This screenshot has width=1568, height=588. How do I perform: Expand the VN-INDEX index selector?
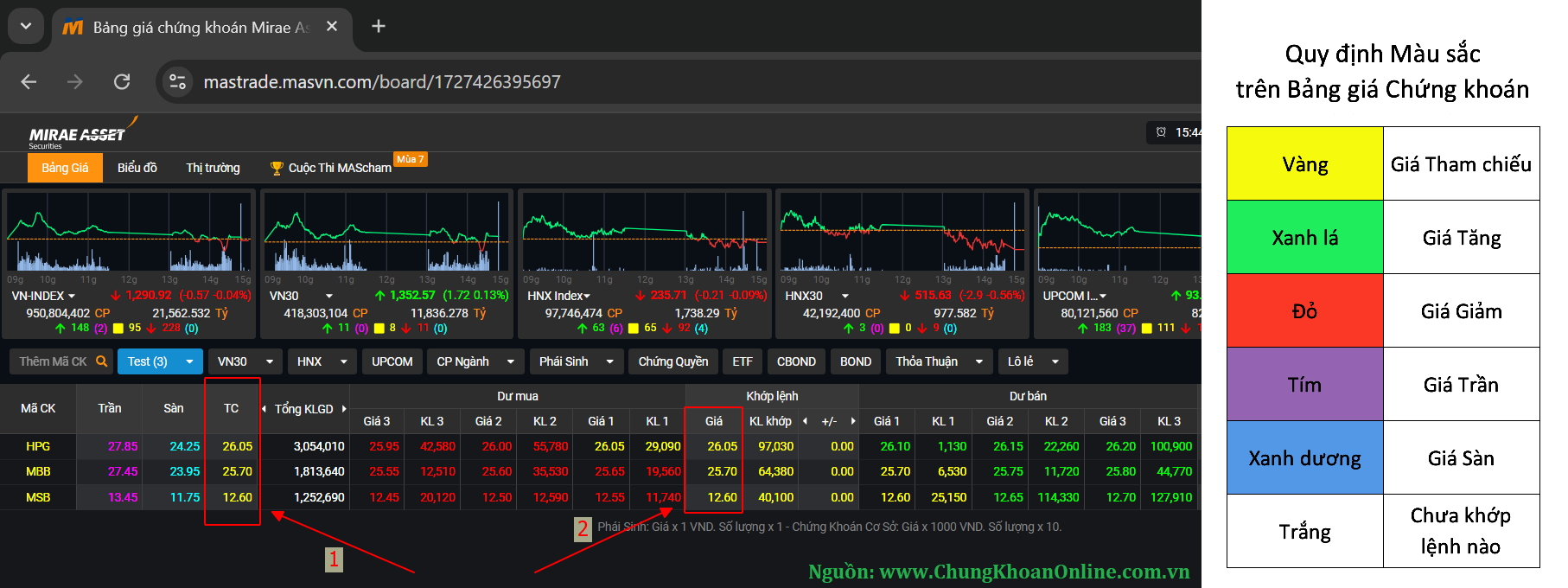click(72, 296)
